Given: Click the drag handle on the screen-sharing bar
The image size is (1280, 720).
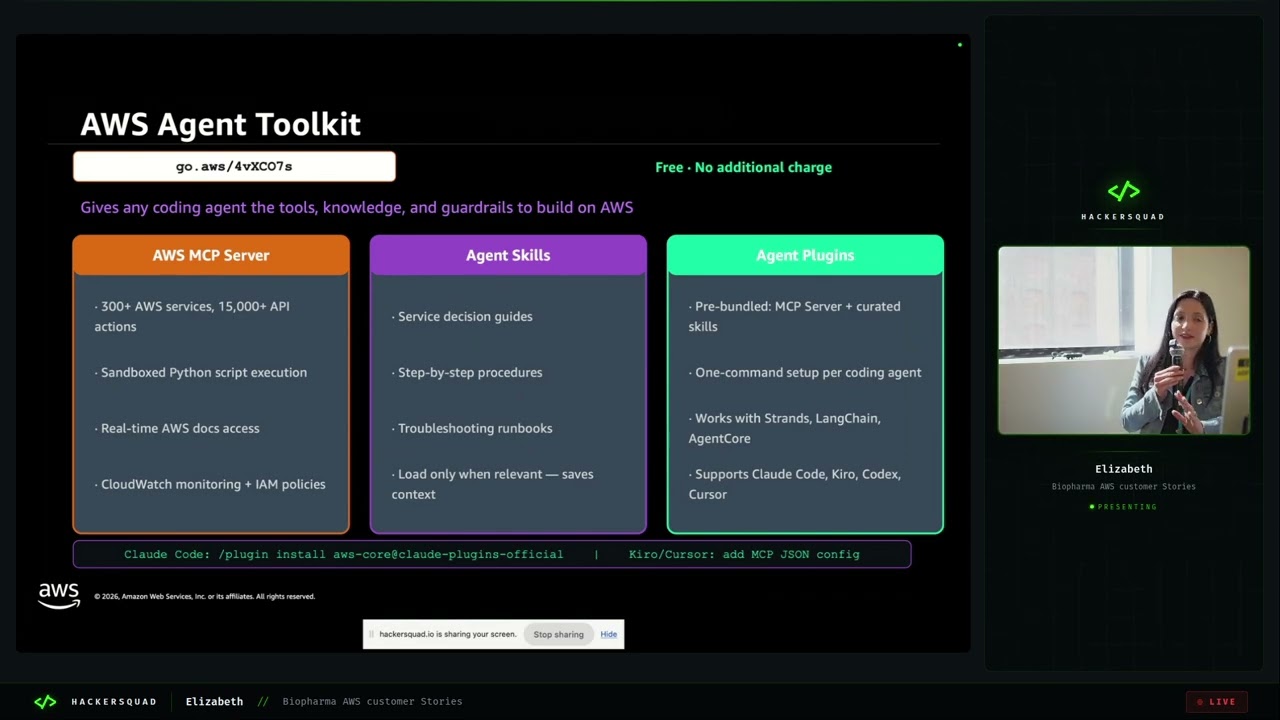Looking at the screenshot, I should coord(371,634).
